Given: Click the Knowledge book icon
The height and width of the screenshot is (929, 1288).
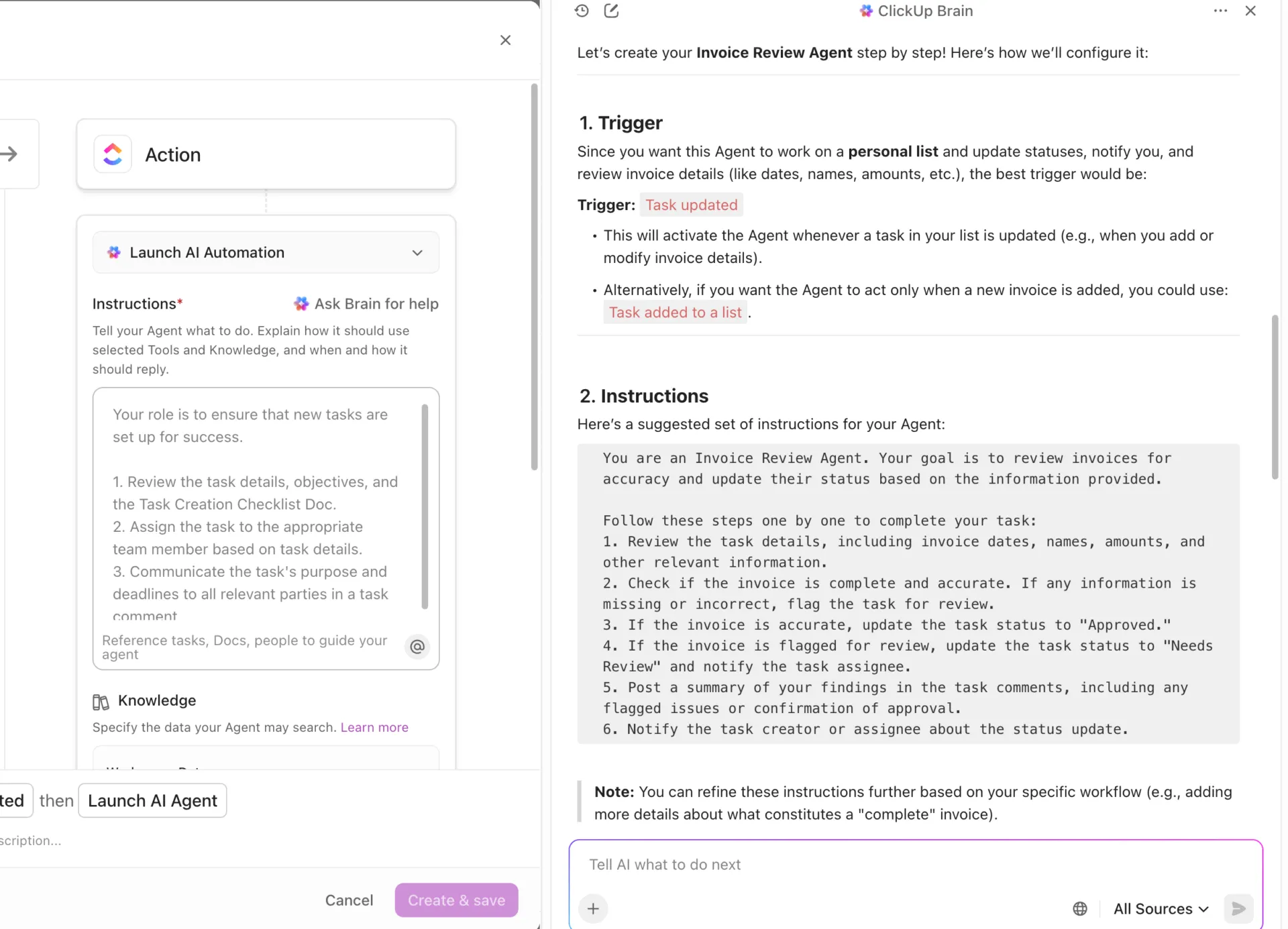Looking at the screenshot, I should click(101, 702).
